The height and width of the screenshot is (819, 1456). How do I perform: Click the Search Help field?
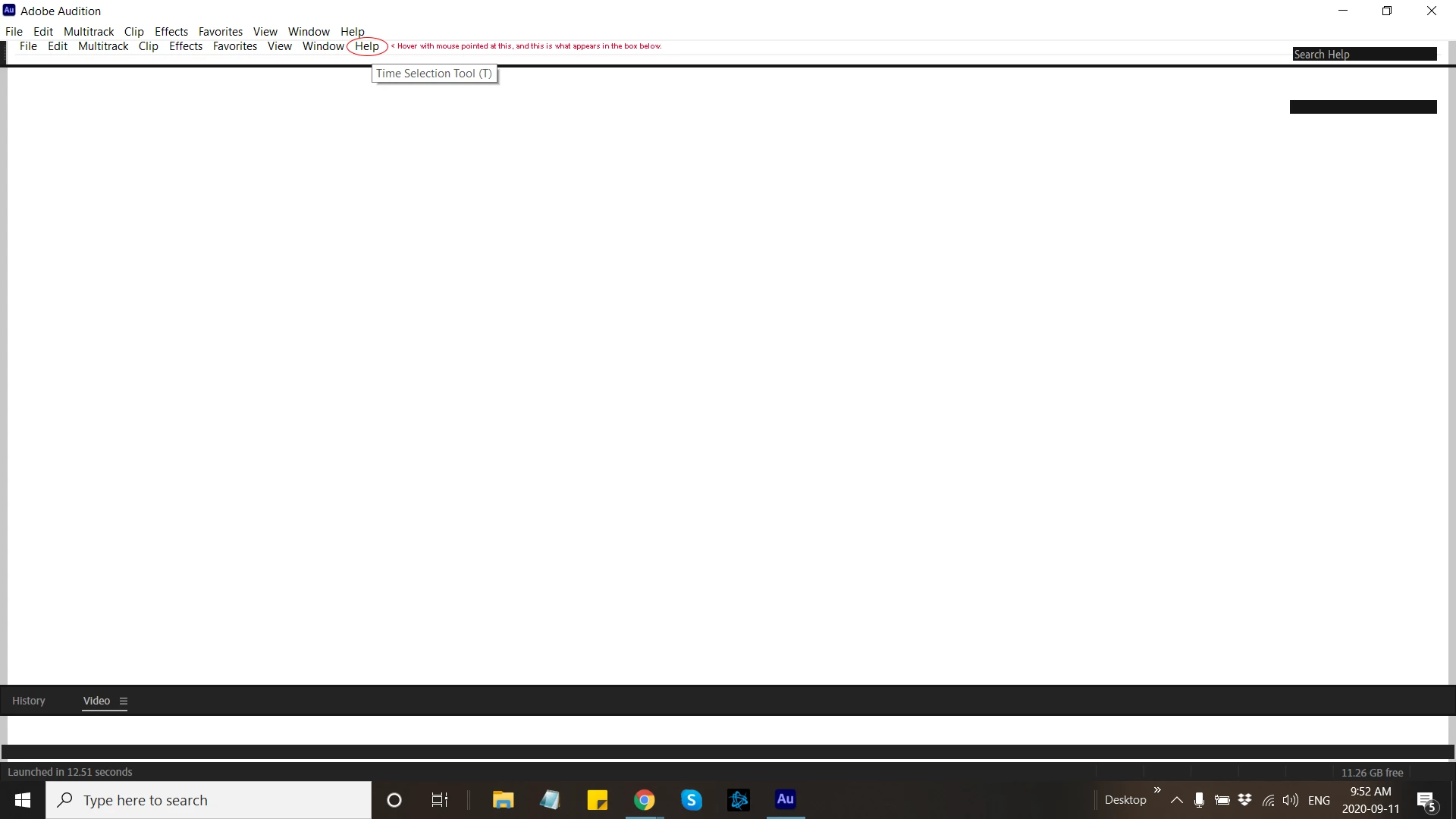1363,55
